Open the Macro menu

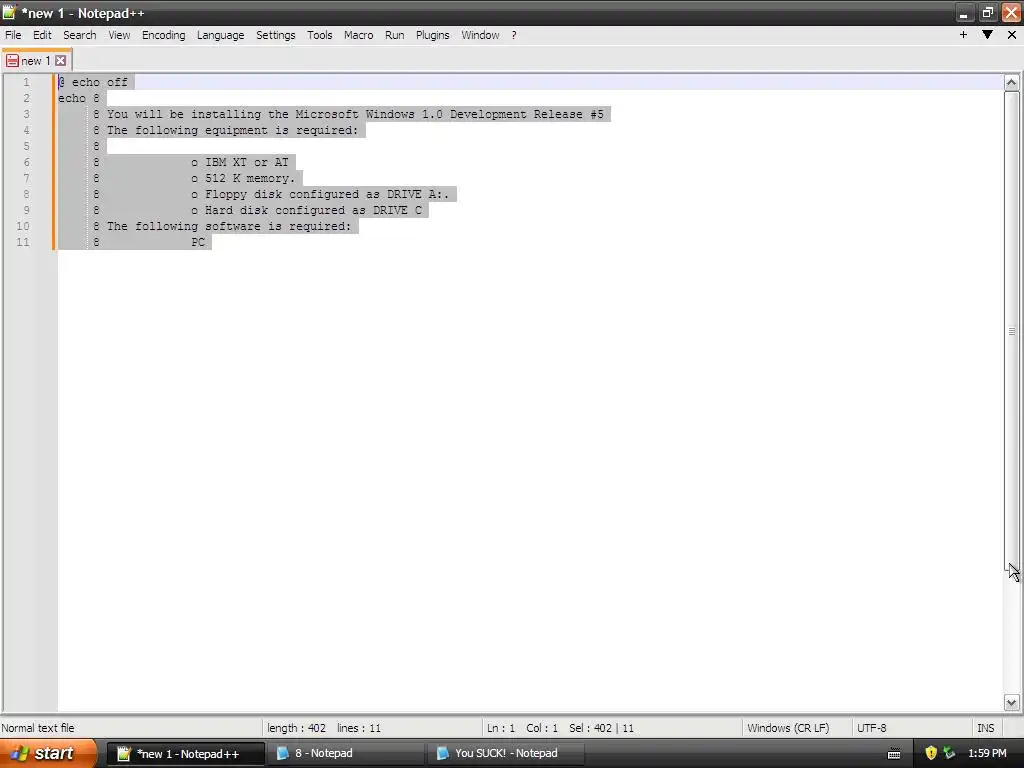(359, 35)
